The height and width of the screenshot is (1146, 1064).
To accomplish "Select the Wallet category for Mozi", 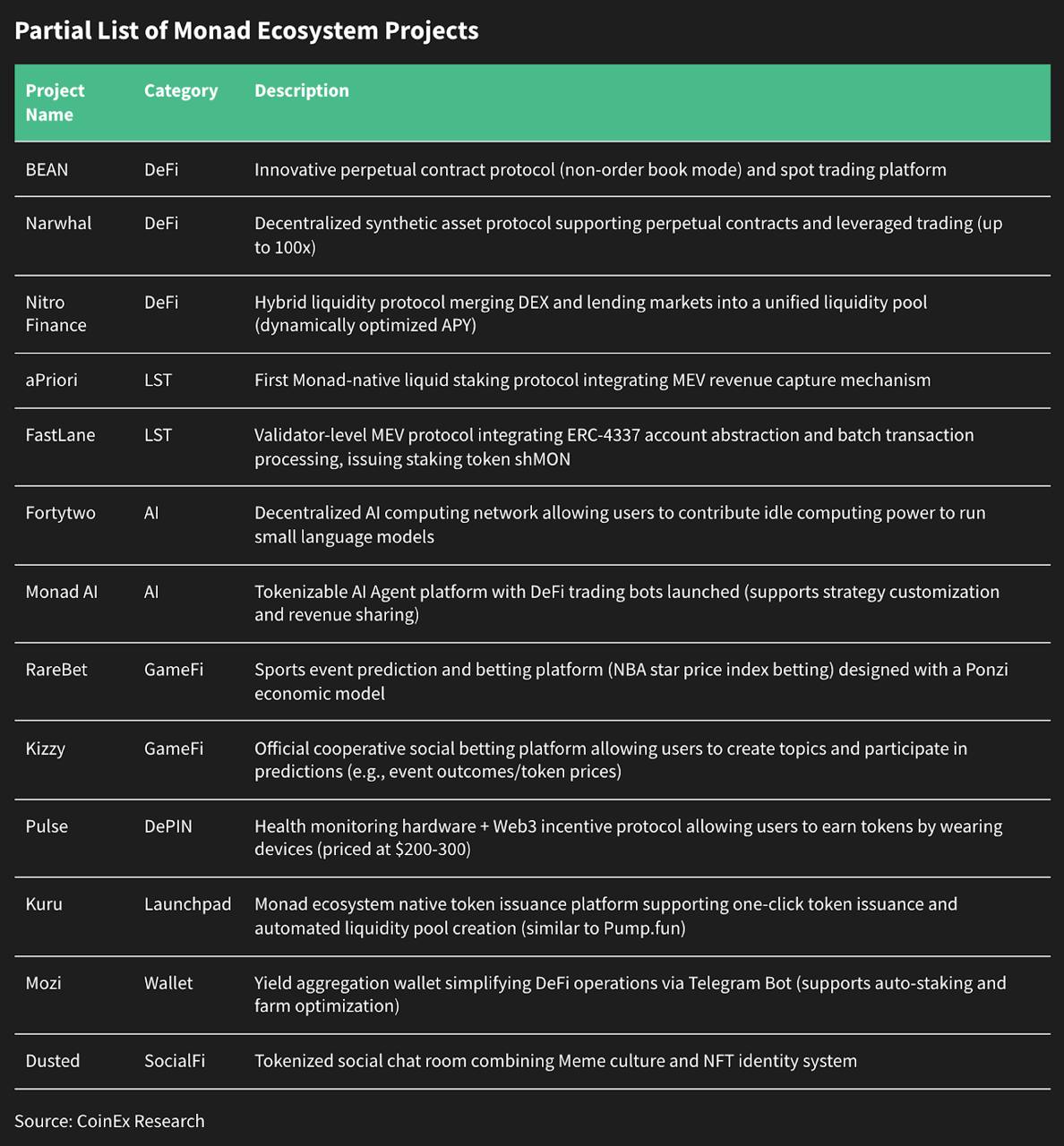I will (168, 983).
